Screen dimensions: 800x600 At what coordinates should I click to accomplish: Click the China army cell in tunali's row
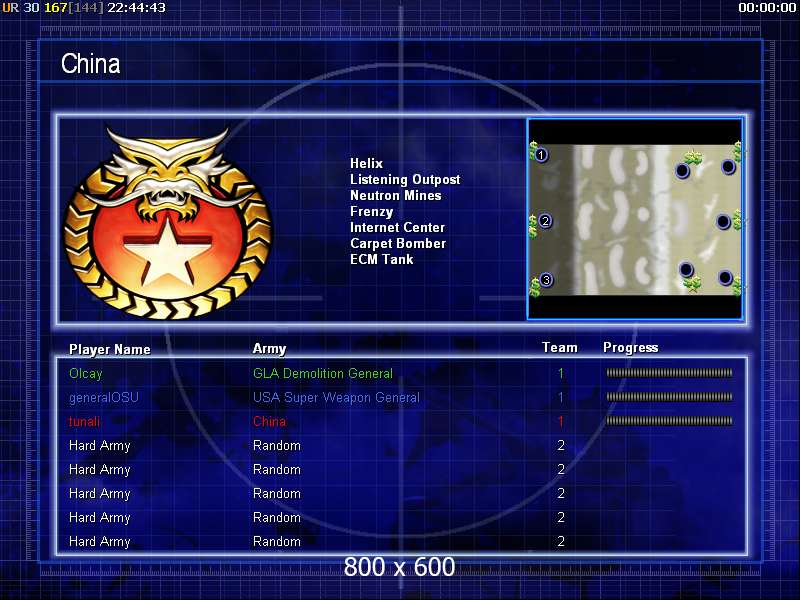269,421
